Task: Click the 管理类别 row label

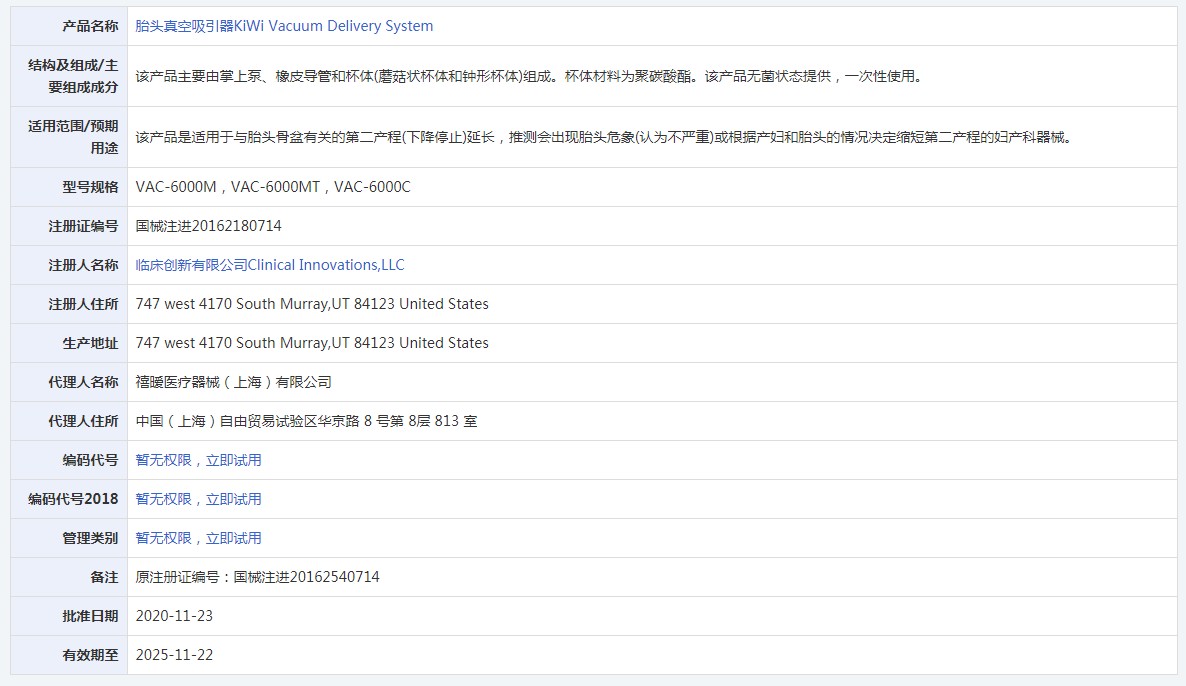Action: coord(90,538)
